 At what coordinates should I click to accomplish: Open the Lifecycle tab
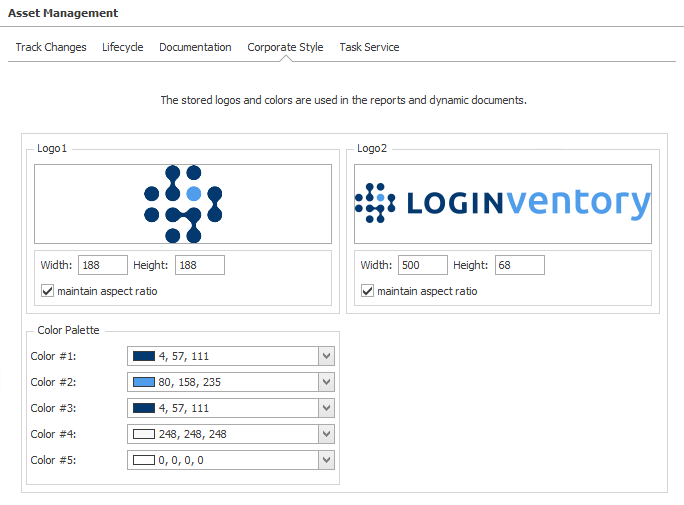pyautogui.click(x=123, y=47)
